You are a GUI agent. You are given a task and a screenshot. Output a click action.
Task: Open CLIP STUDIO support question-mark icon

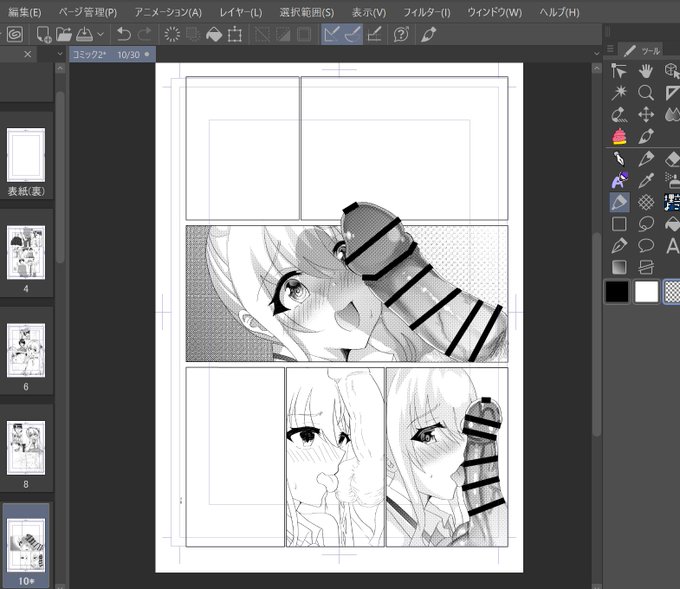[x=401, y=34]
